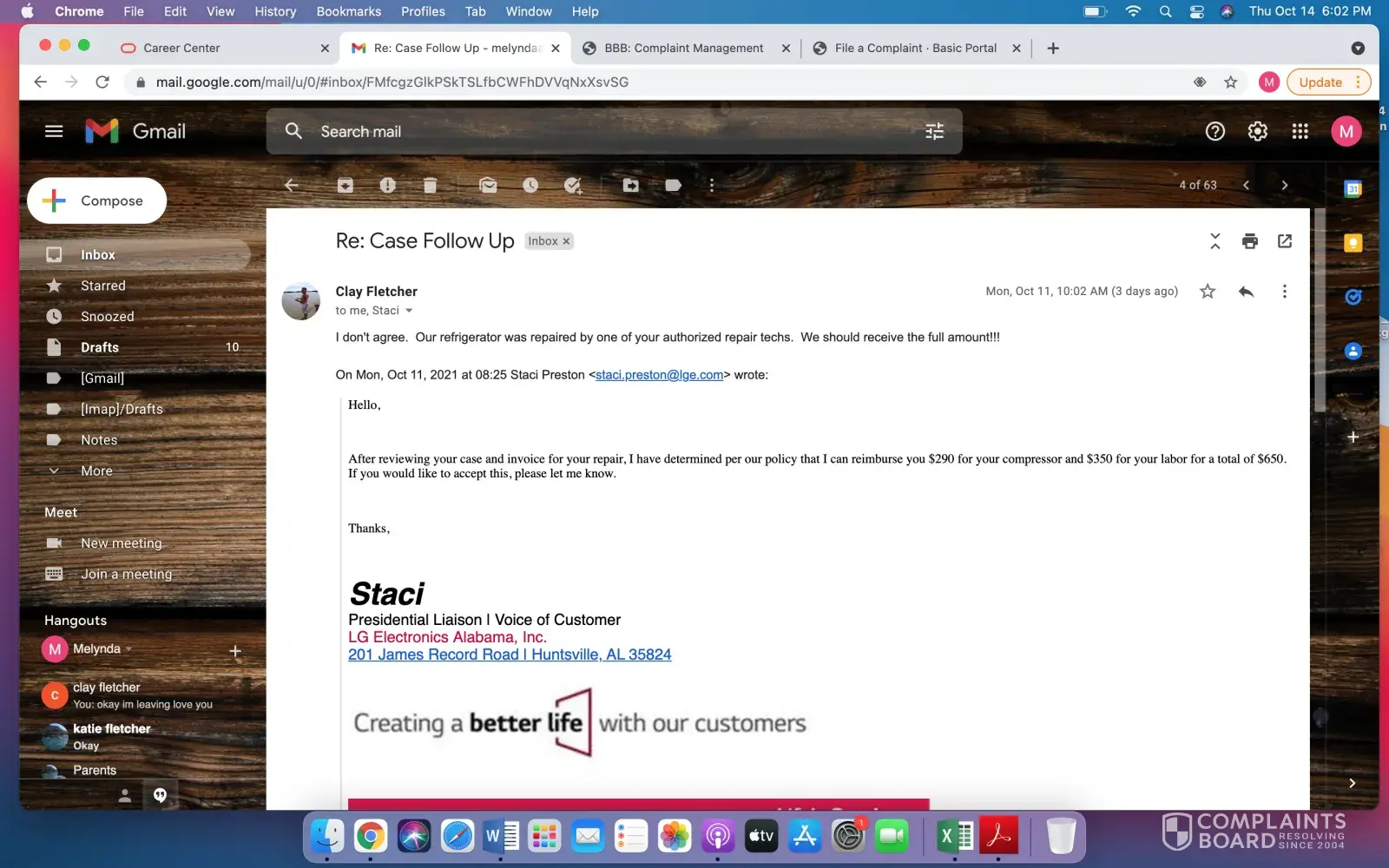This screenshot has width=1389, height=868.
Task: Toggle the main menu hamburger sidebar
Action: click(54, 131)
